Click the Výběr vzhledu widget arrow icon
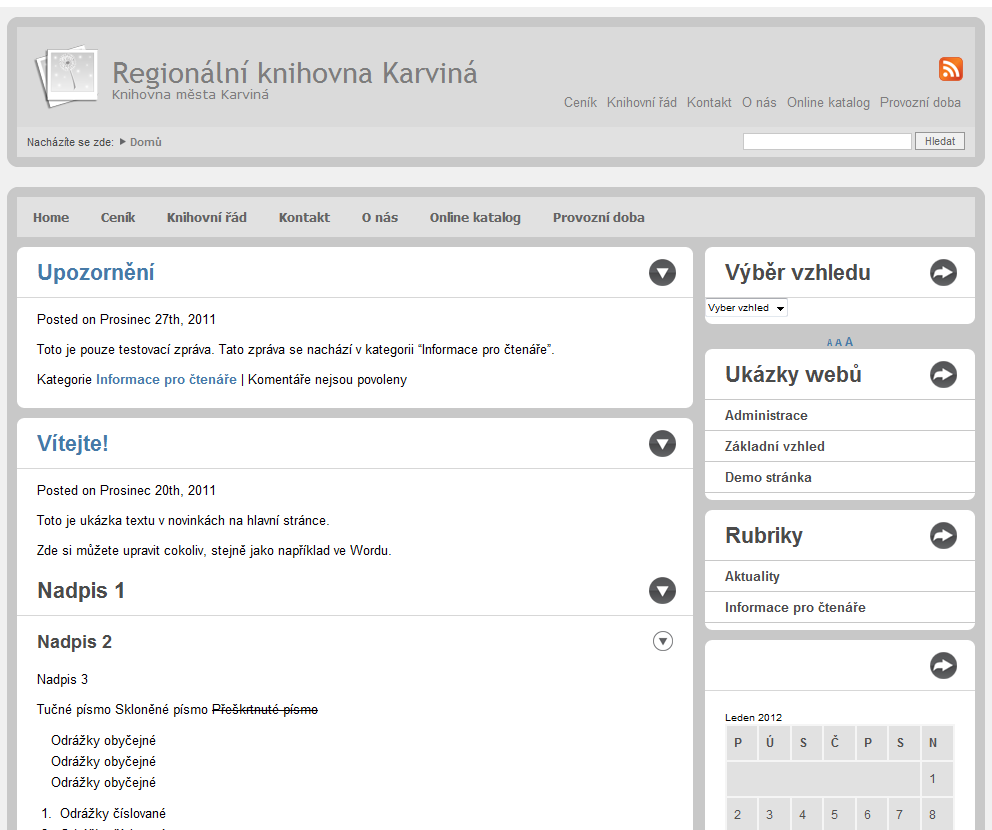 click(943, 273)
